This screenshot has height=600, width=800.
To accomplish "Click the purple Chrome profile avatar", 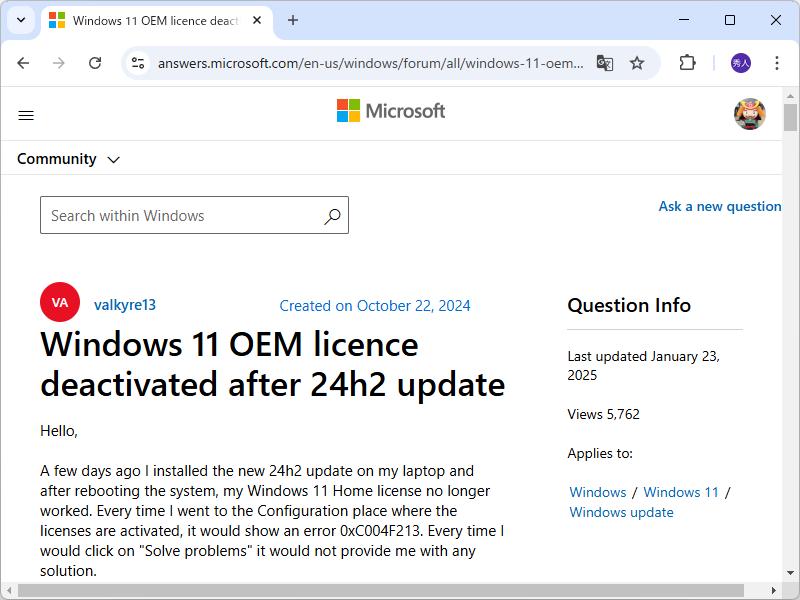I will point(737,62).
